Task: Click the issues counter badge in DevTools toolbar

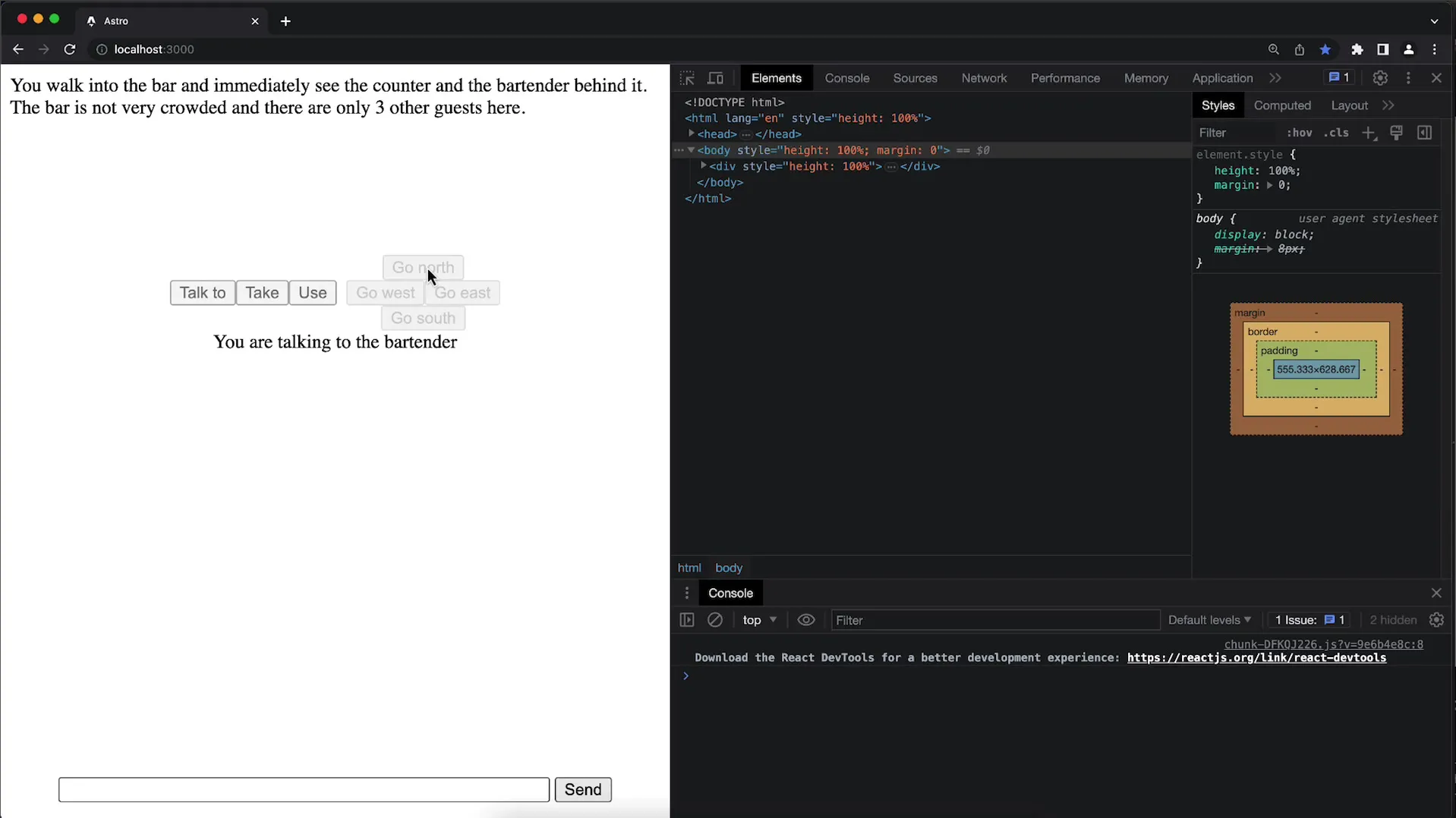Action: tap(1339, 77)
